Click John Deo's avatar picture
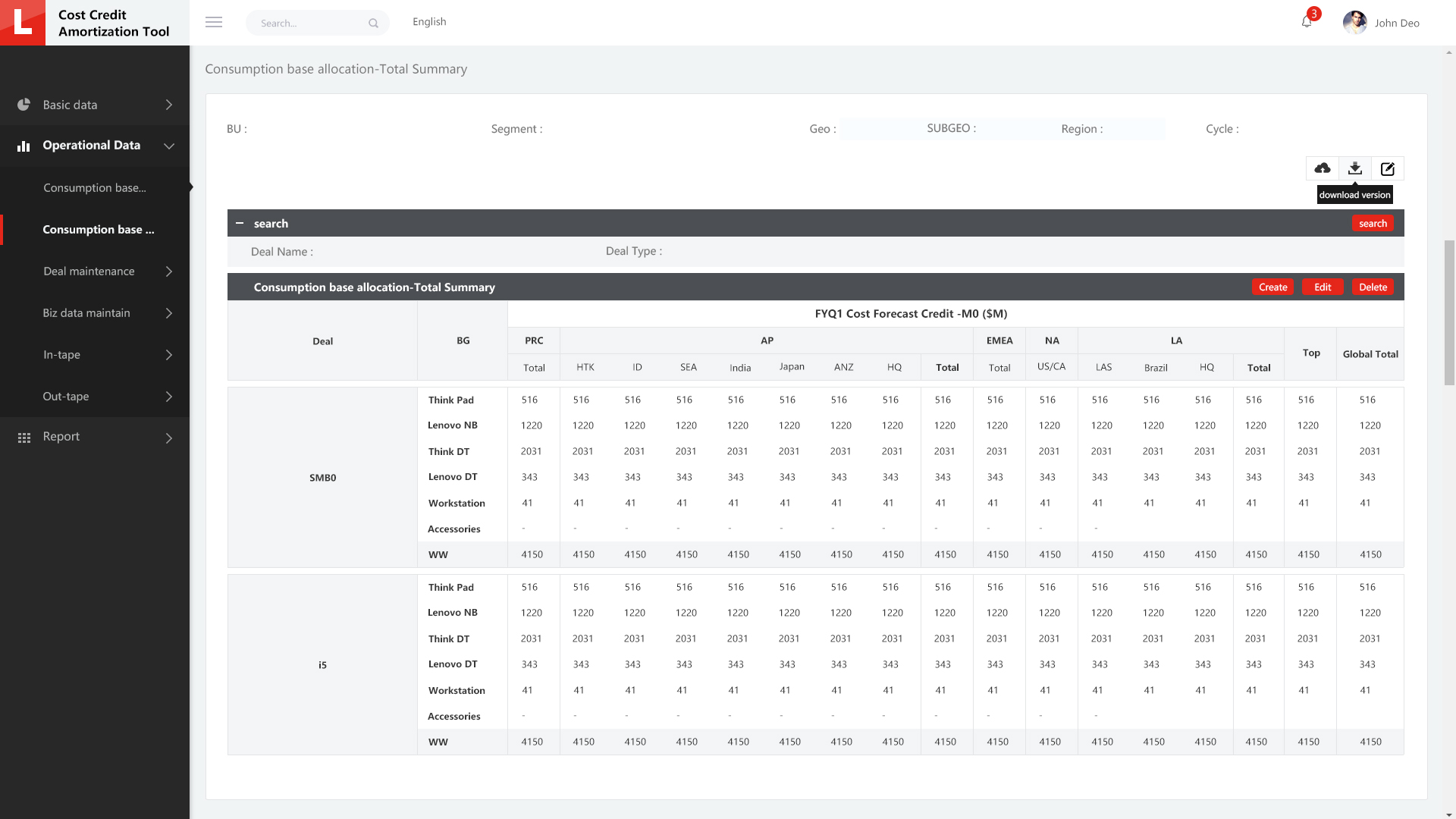The image size is (1456, 819). click(1354, 23)
